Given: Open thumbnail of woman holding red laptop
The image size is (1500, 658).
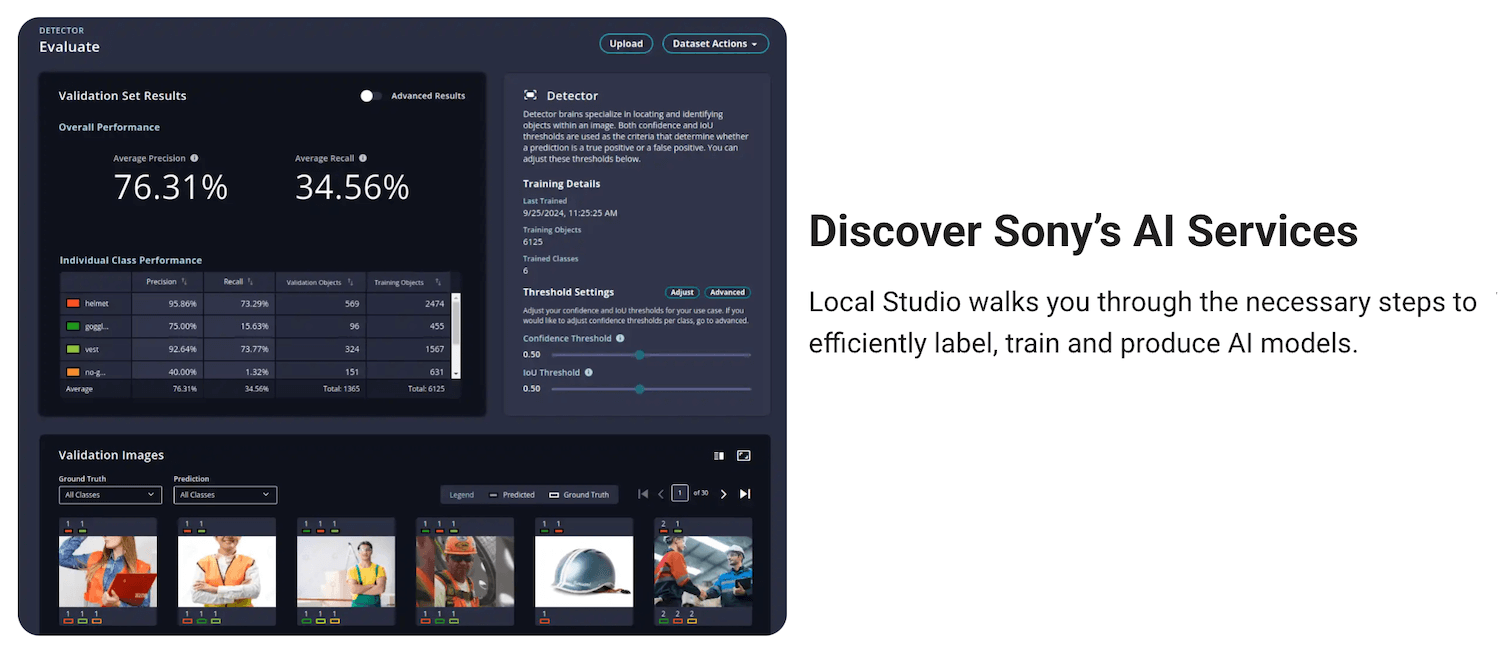Looking at the screenshot, I should (x=108, y=572).
